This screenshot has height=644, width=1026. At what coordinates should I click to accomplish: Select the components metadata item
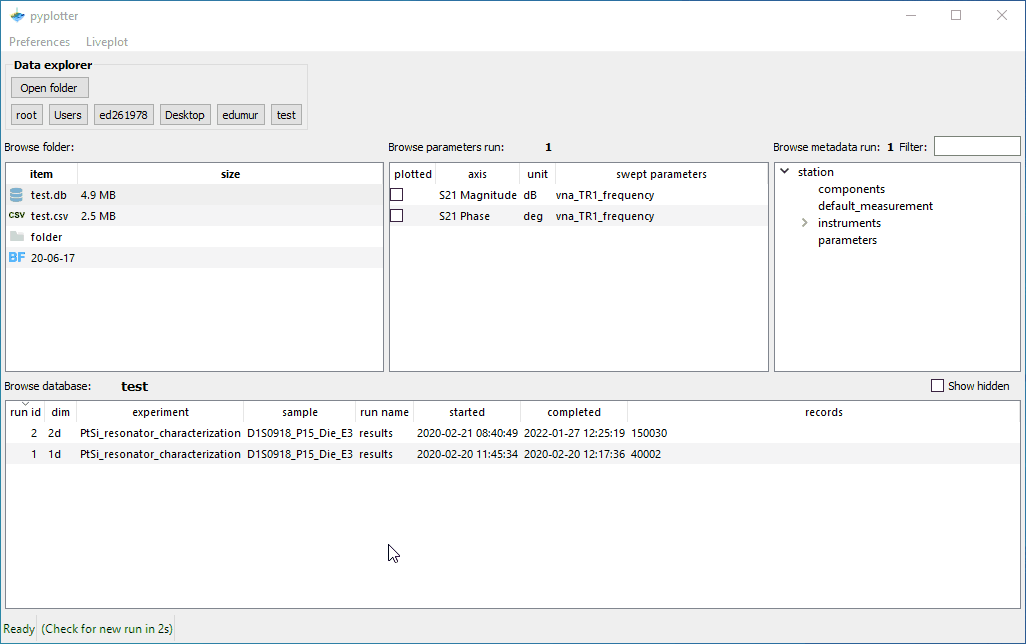[x=851, y=189]
